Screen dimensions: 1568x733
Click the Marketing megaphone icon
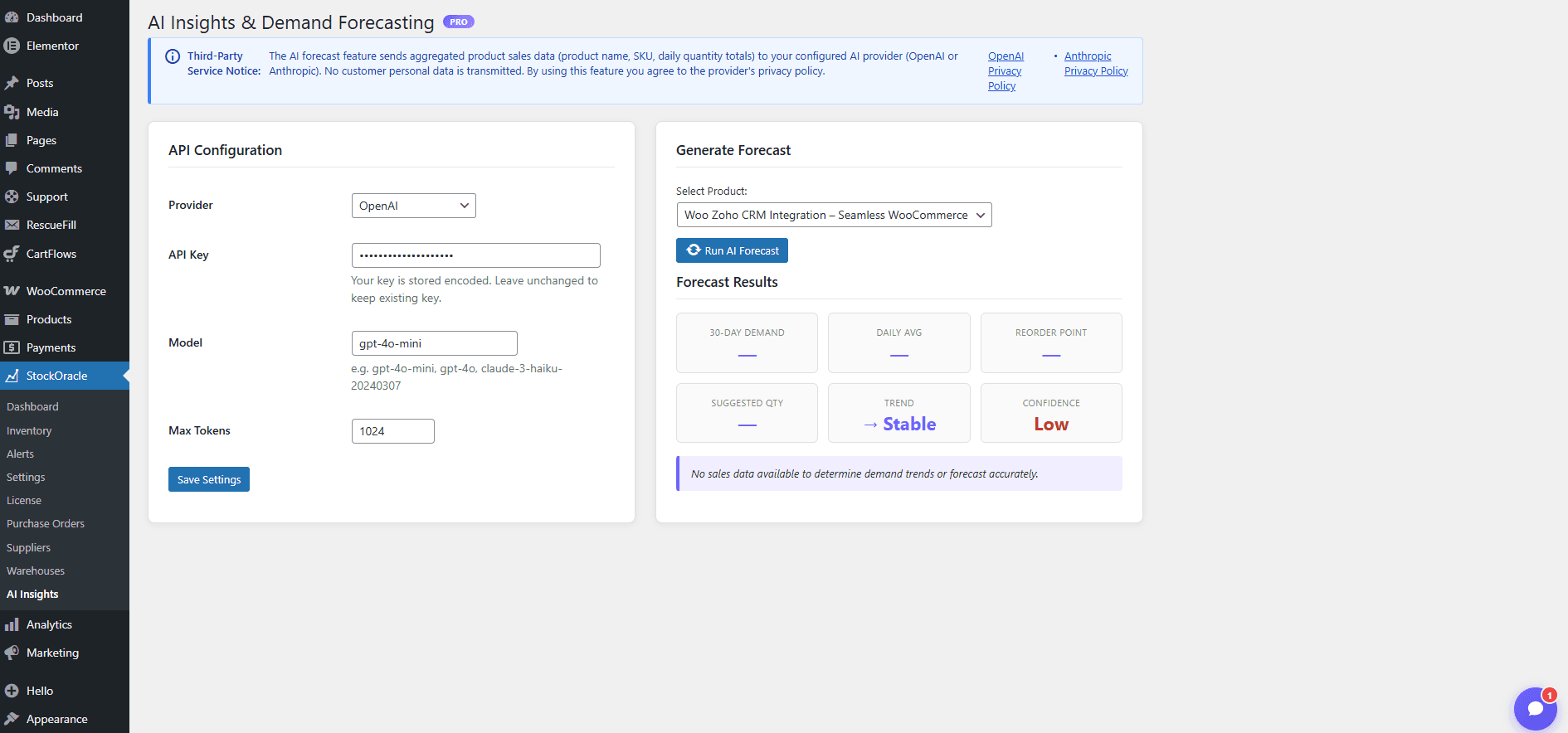click(x=12, y=653)
